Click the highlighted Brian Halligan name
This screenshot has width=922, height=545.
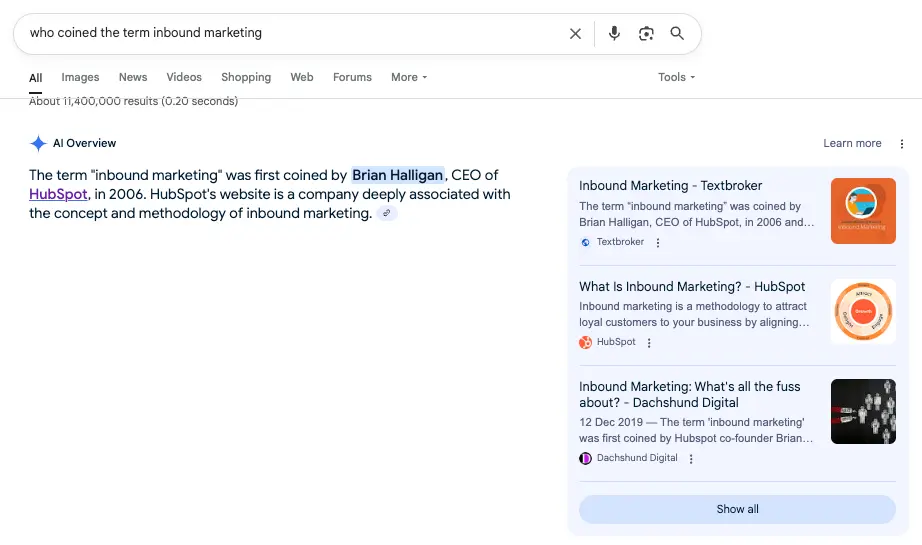pos(397,175)
